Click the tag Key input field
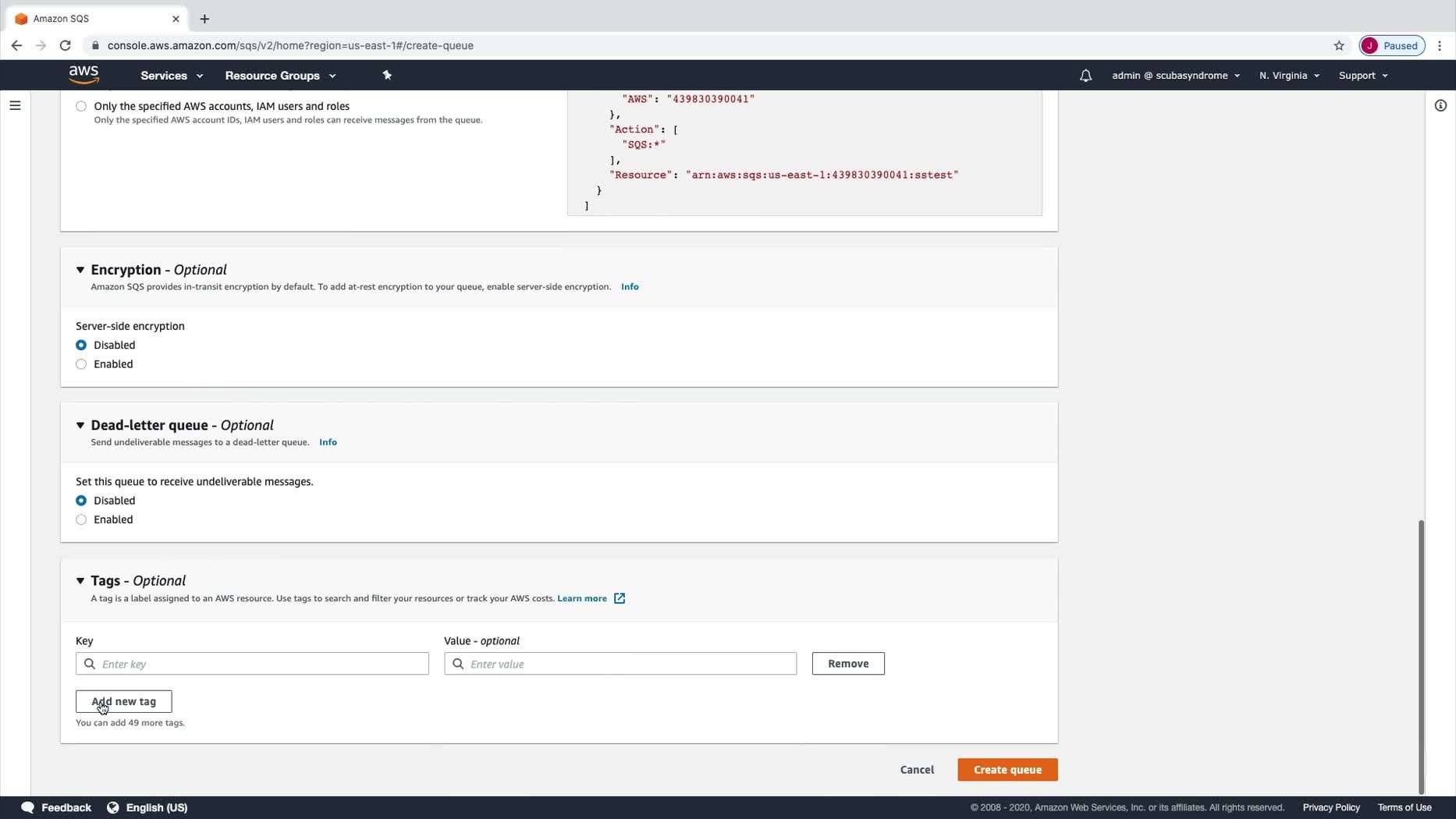This screenshot has width=1456, height=819. [252, 664]
